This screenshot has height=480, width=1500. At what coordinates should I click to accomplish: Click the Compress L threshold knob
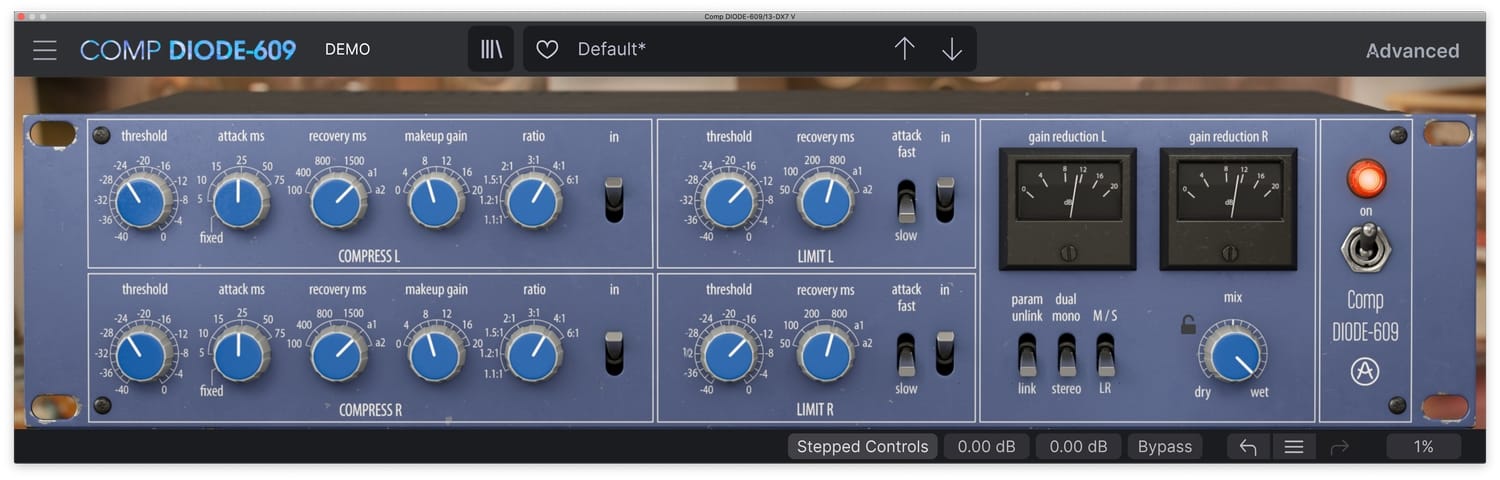(x=140, y=200)
